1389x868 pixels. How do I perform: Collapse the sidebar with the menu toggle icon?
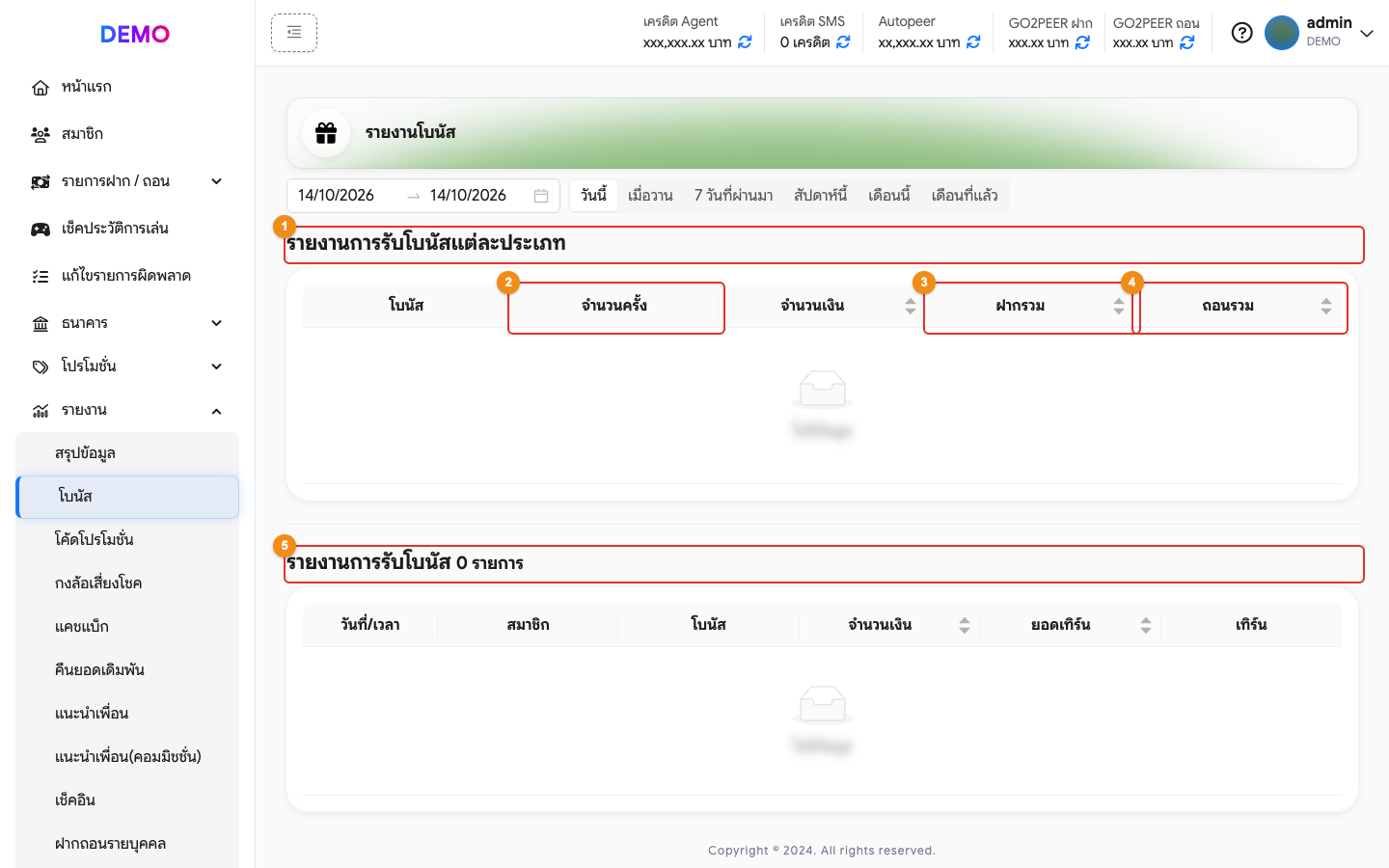294,33
